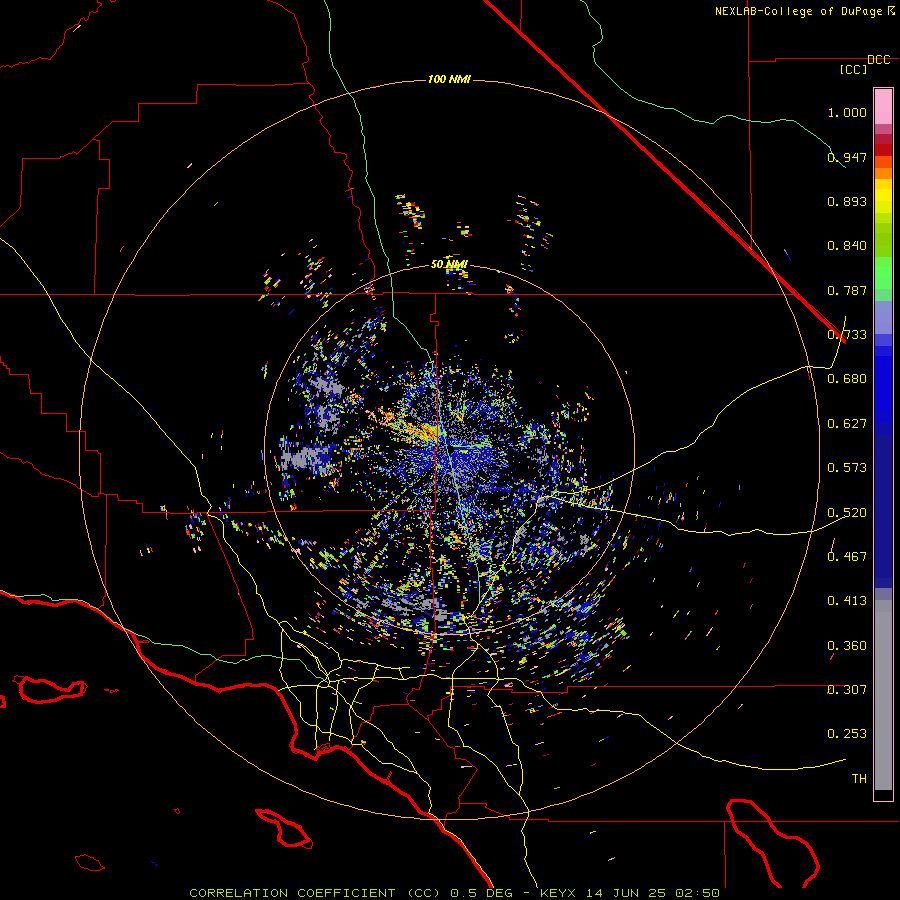This screenshot has width=900, height=900.
Task: Click the [CC] units label
Action: pos(853,69)
